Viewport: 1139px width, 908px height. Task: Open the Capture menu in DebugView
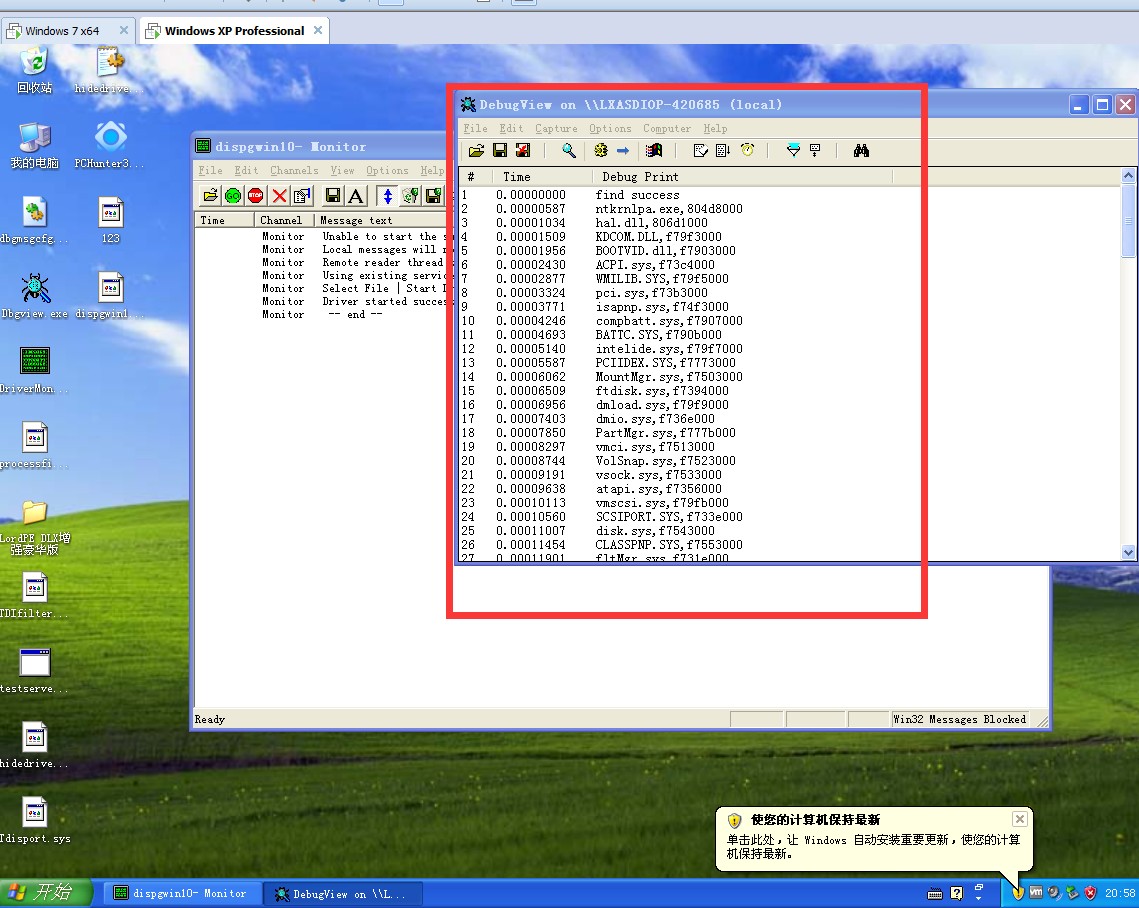(x=556, y=129)
